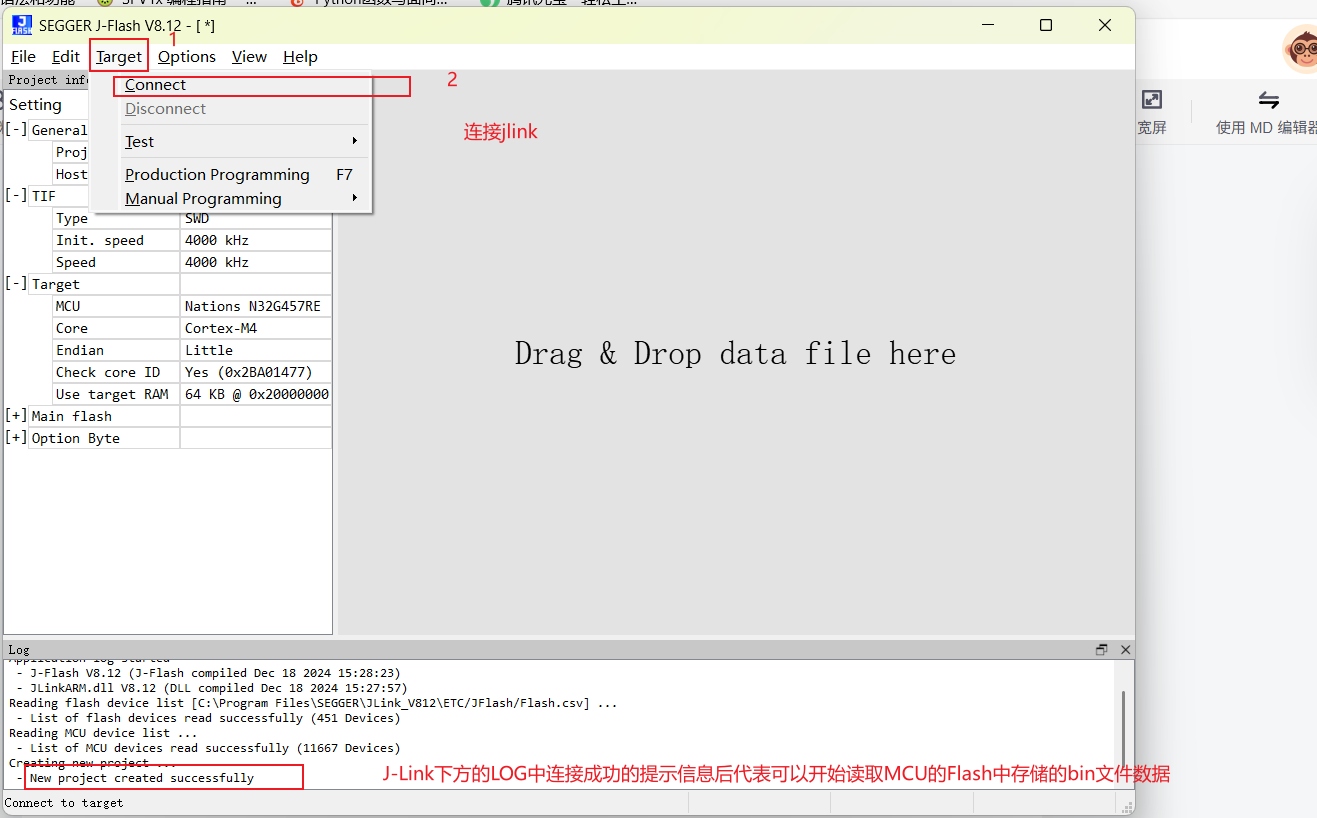This screenshot has height=818, width=1317.
Task: Select Nations N32G457RE MCU value
Action: [256, 306]
